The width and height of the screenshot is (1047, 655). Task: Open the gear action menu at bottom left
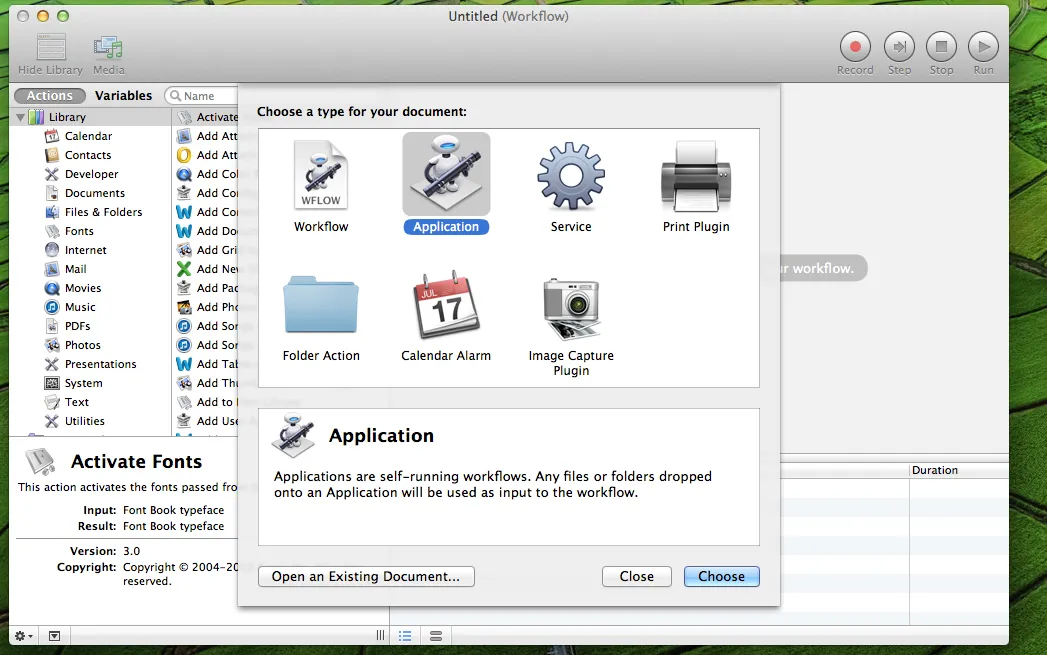coord(20,635)
